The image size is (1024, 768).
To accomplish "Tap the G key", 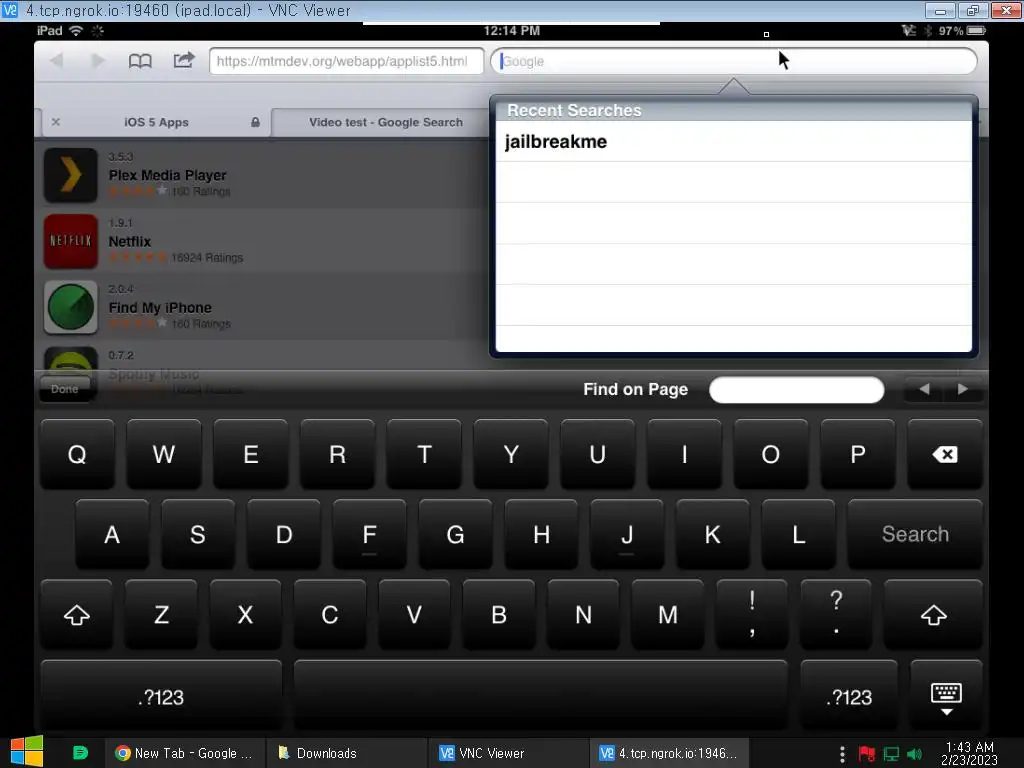I will coord(456,535).
